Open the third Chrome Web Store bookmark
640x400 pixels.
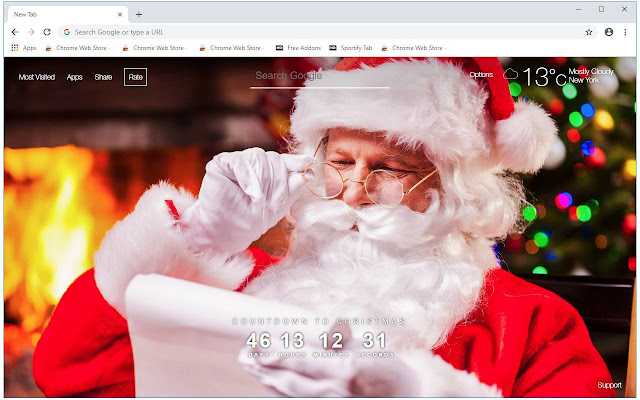[232, 48]
